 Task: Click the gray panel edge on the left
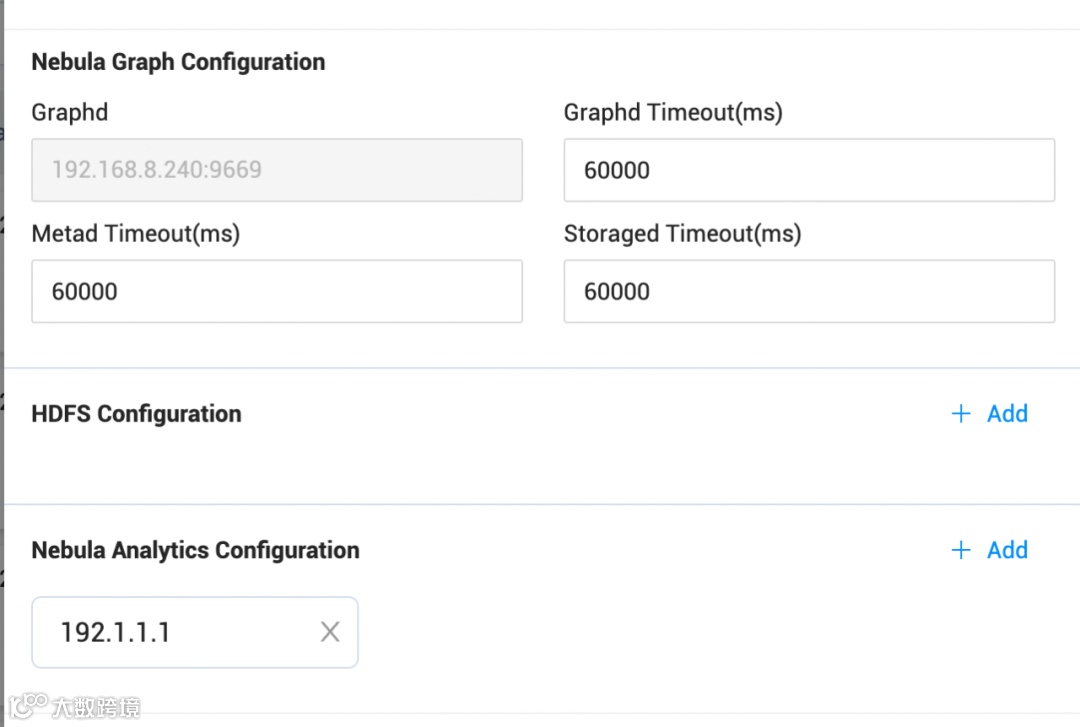pos(2,300)
